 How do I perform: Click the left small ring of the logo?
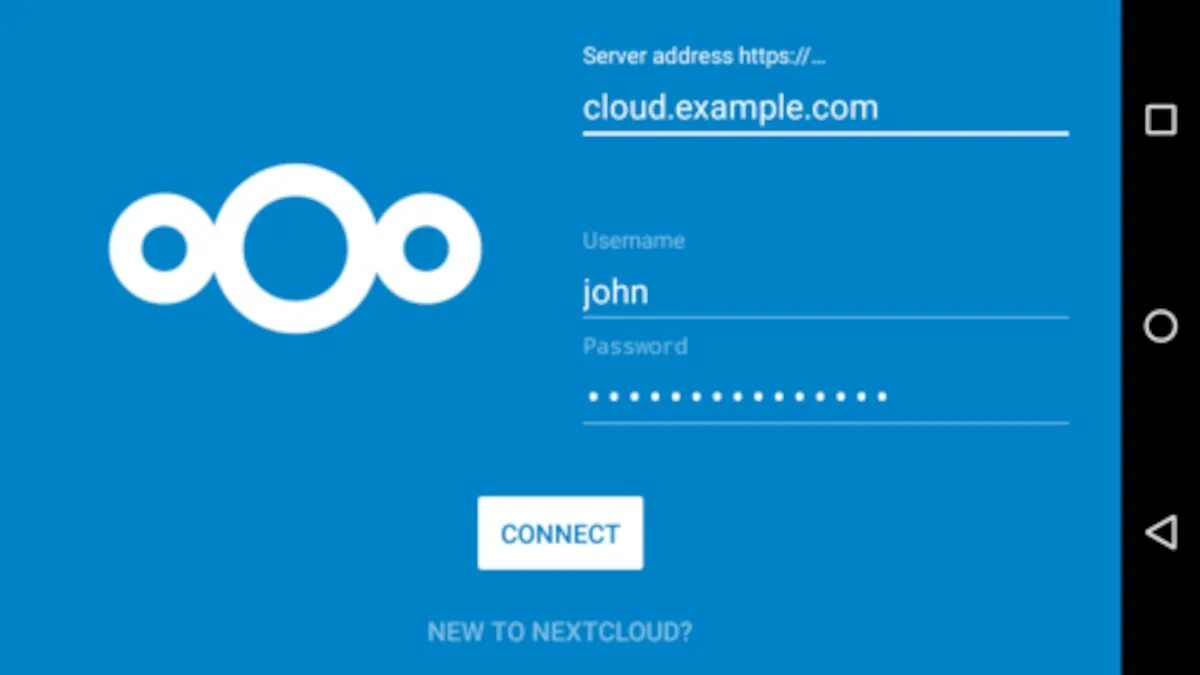(x=164, y=249)
